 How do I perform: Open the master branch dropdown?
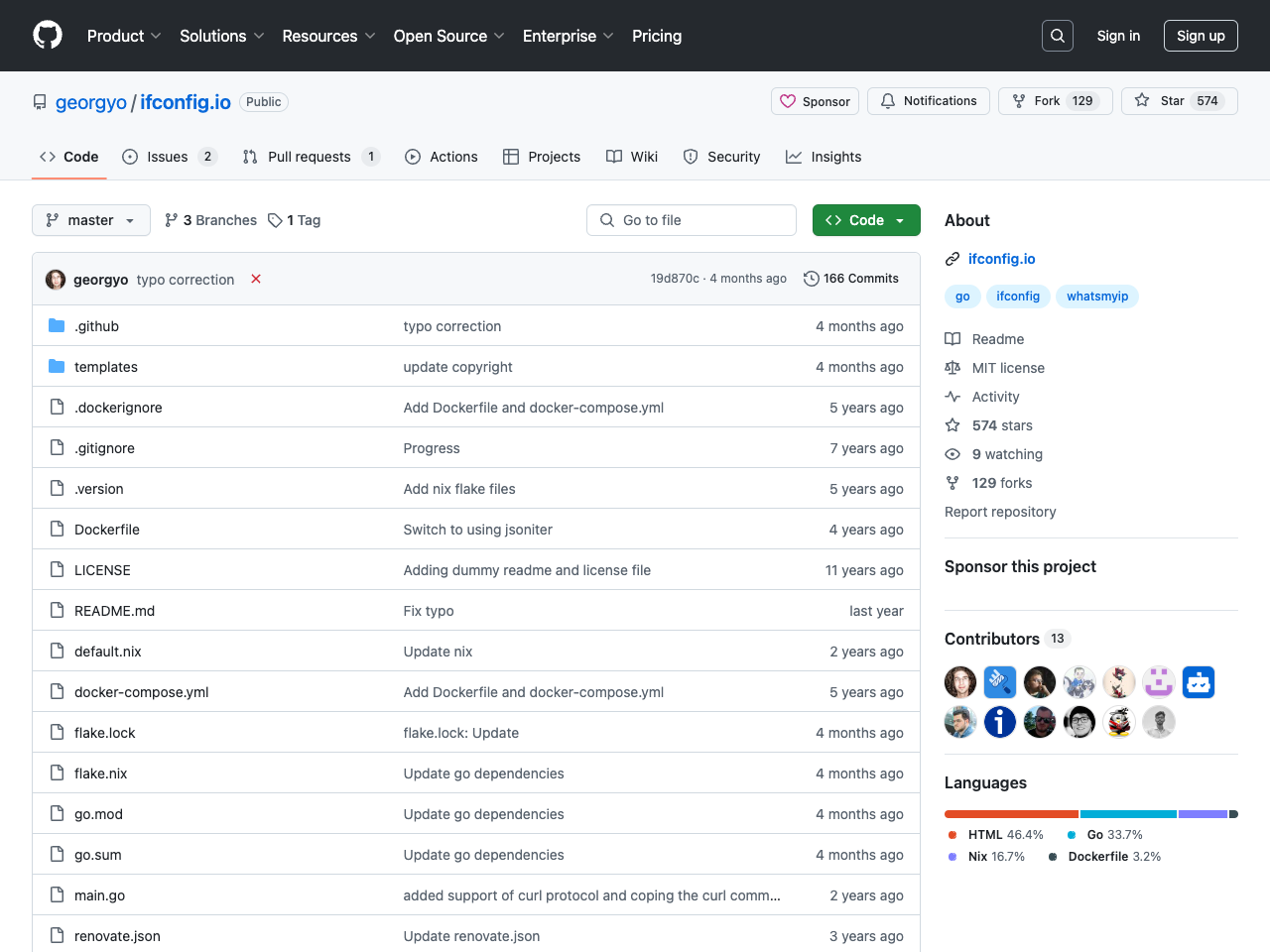91,220
